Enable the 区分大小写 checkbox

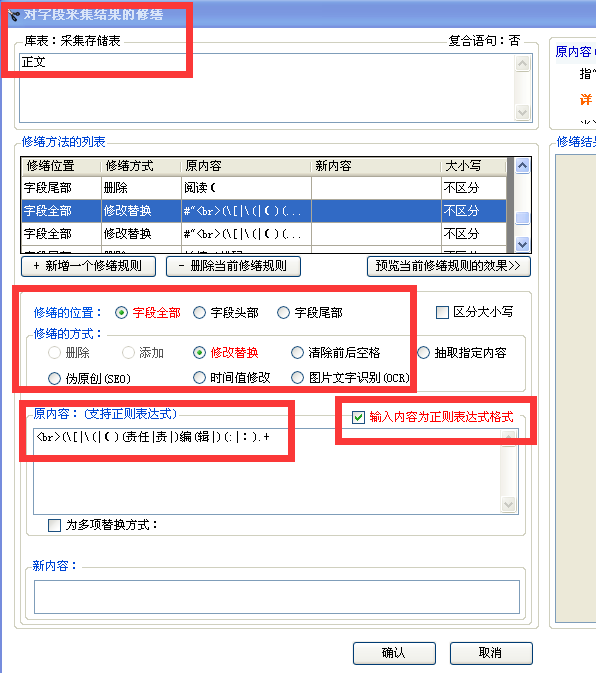coord(442,312)
